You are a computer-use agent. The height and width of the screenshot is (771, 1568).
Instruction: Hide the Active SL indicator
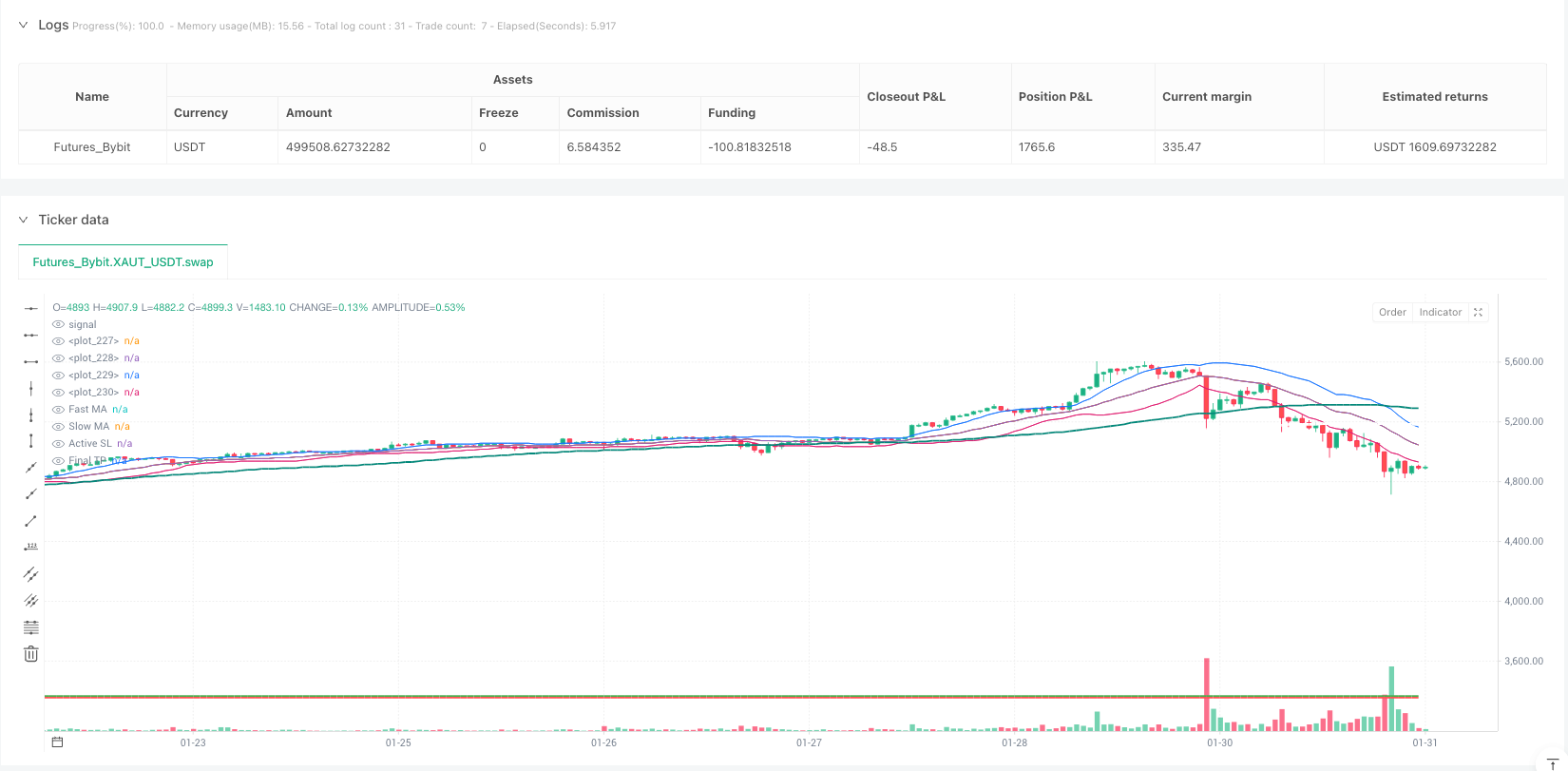click(59, 444)
